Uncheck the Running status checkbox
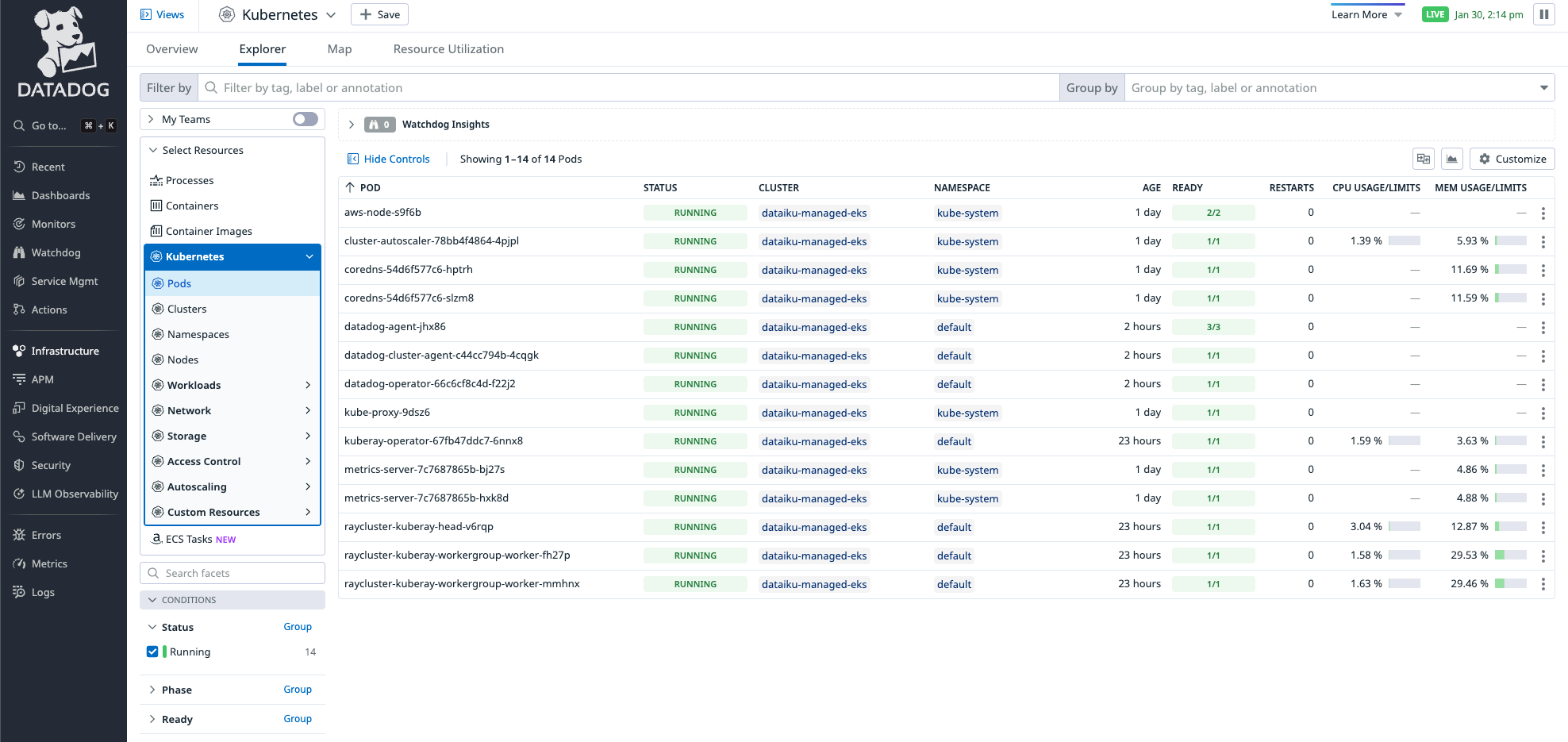 [152, 652]
